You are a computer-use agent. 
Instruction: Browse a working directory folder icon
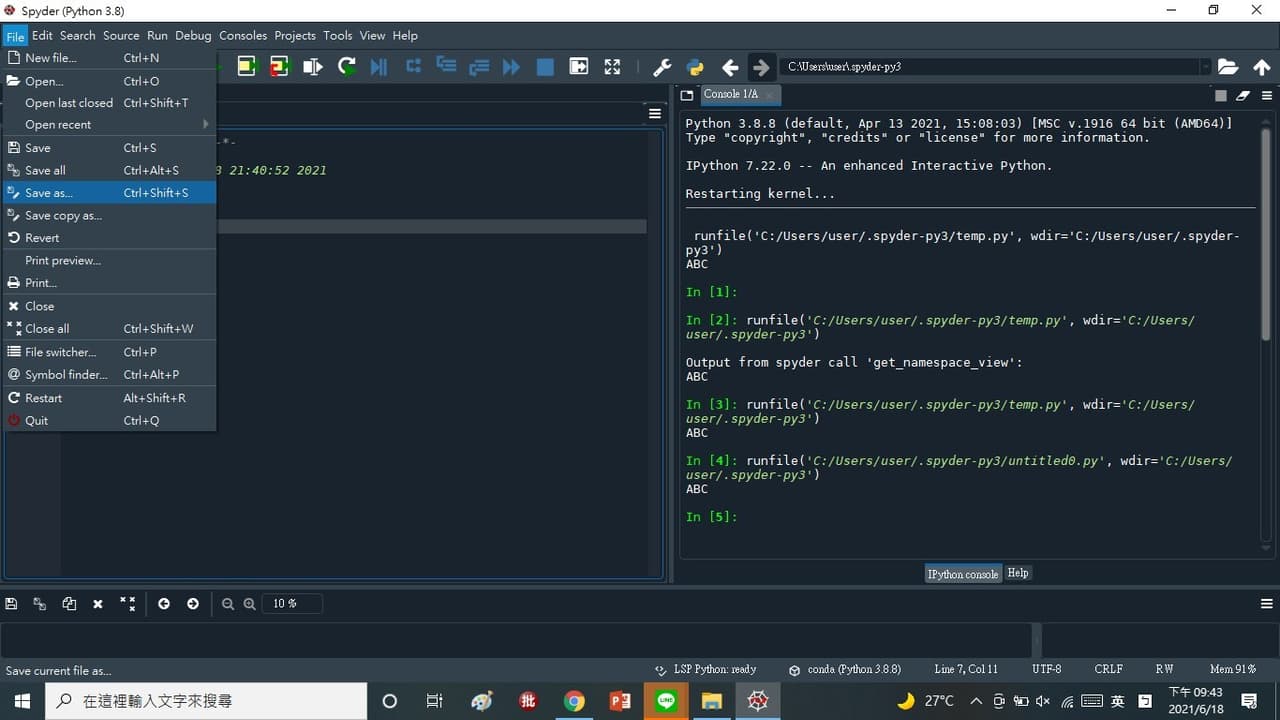1228,67
